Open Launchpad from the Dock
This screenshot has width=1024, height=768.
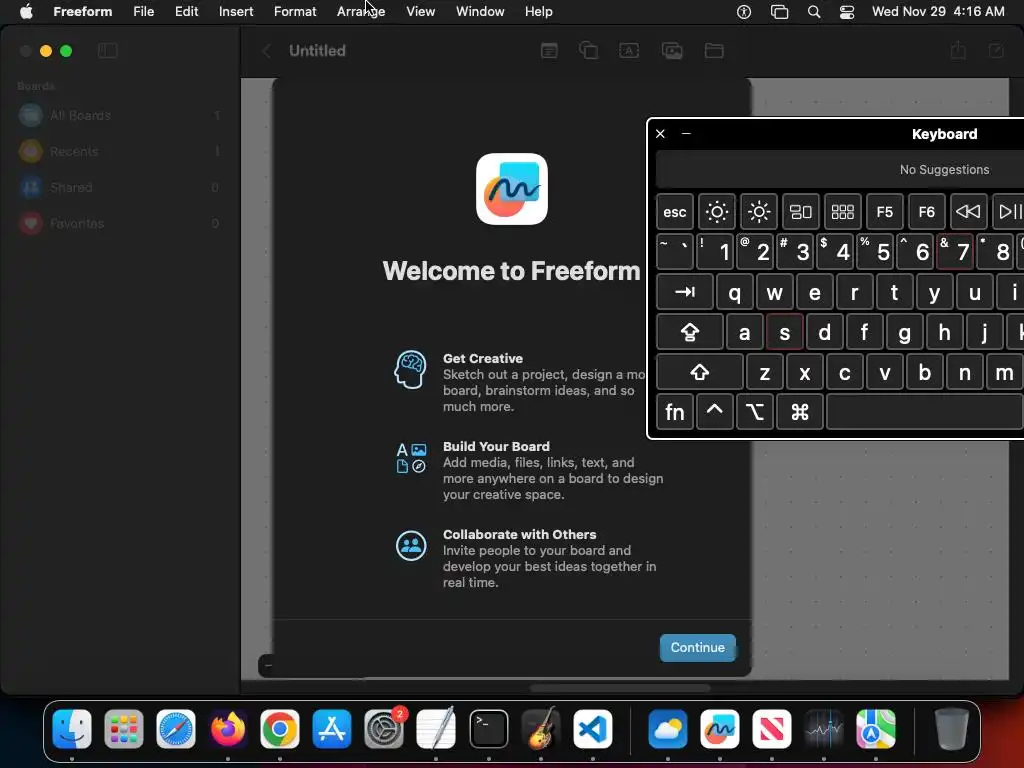pos(123,729)
